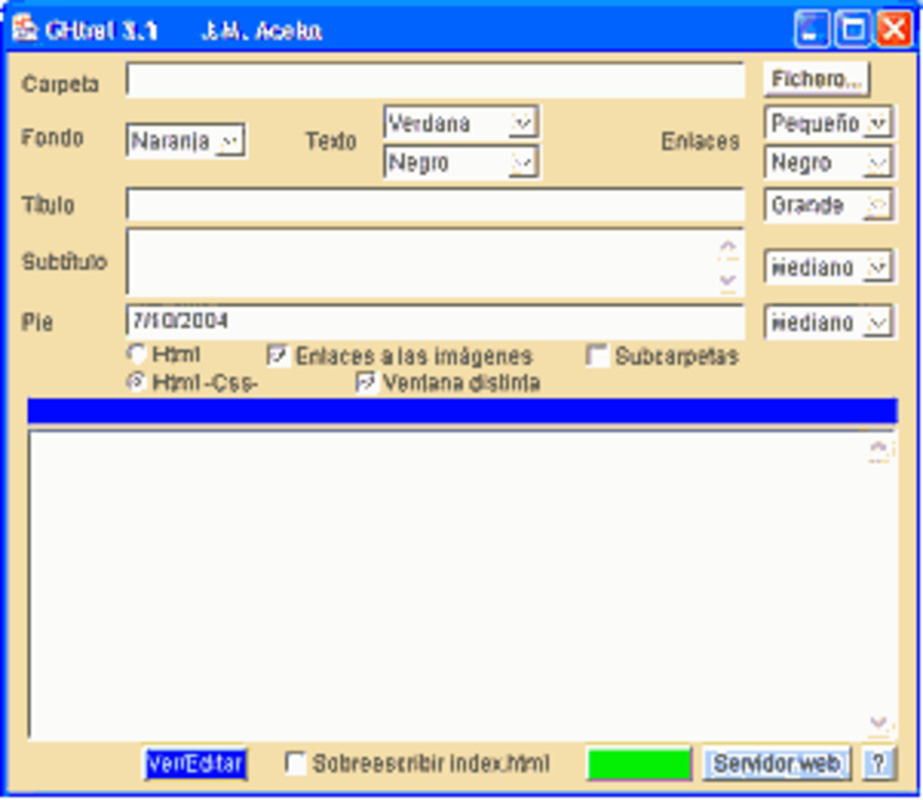923x800 pixels.
Task: Click inside the Carpeta folder path field
Action: 435,80
